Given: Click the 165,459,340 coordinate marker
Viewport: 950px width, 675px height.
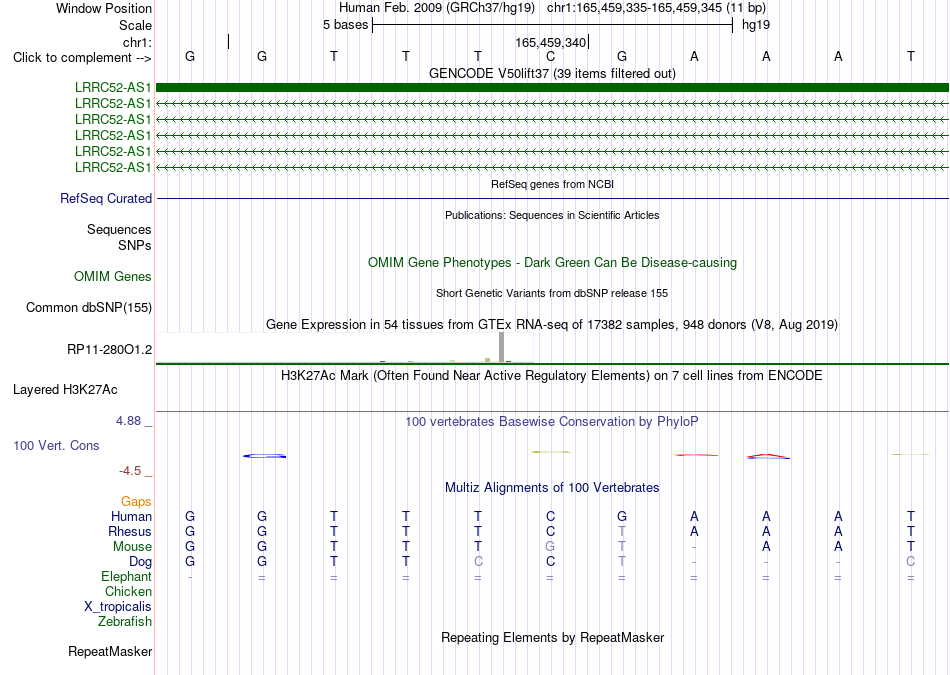Looking at the screenshot, I should [x=551, y=42].
